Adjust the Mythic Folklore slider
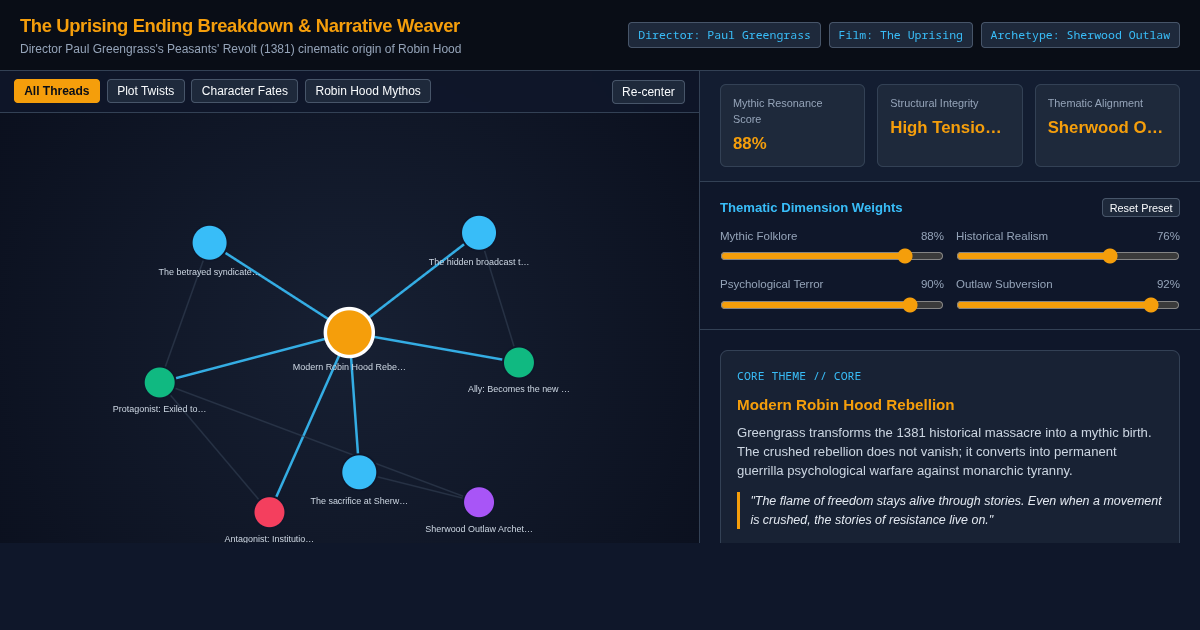The image size is (1200, 630). [x=832, y=256]
